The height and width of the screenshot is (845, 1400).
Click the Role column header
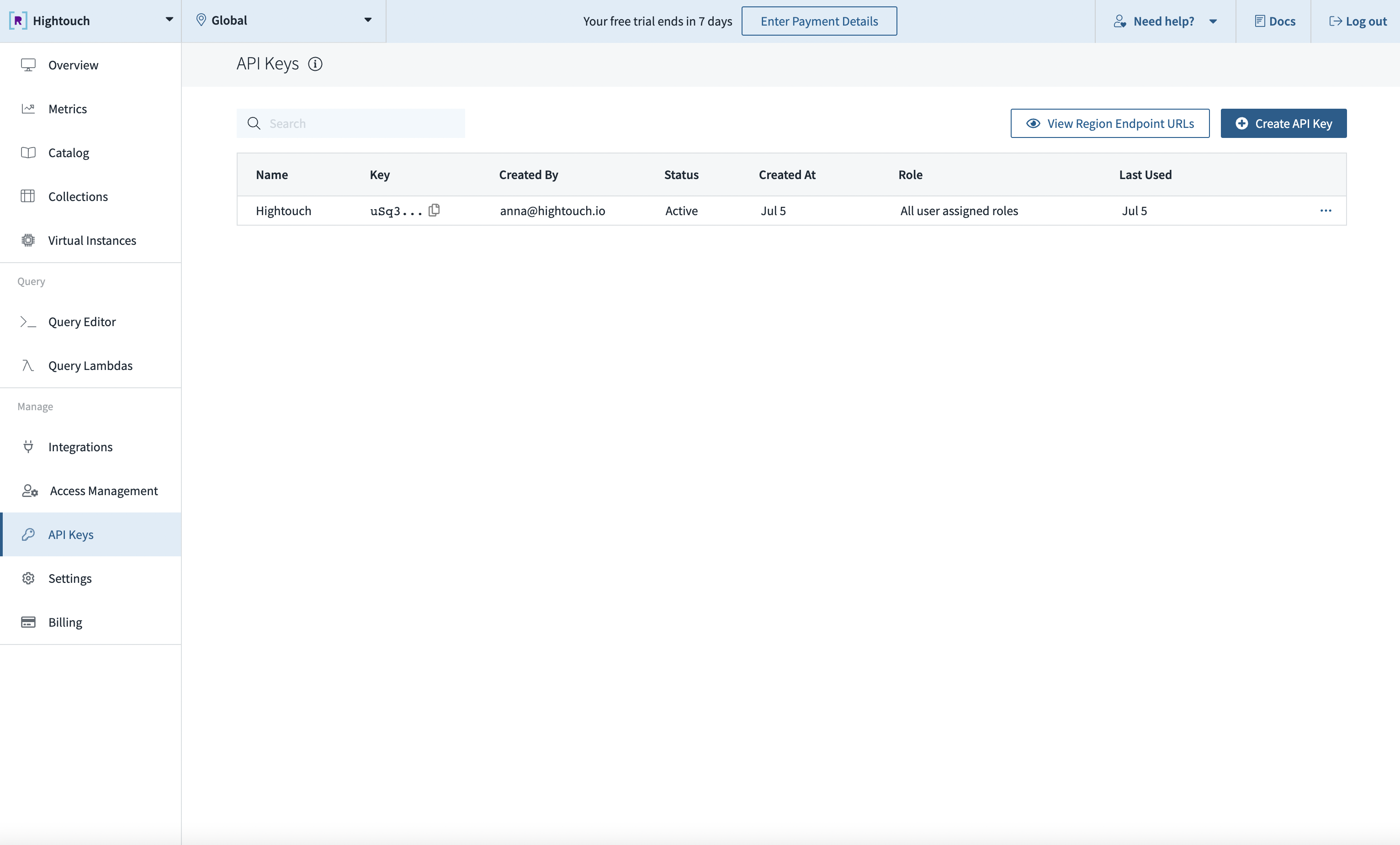click(910, 174)
